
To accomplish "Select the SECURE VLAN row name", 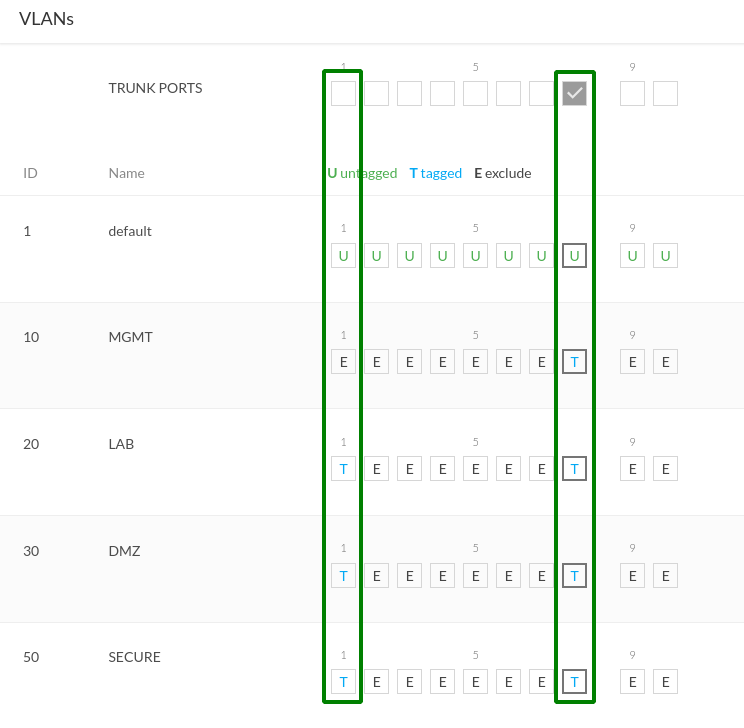I will (x=134, y=657).
